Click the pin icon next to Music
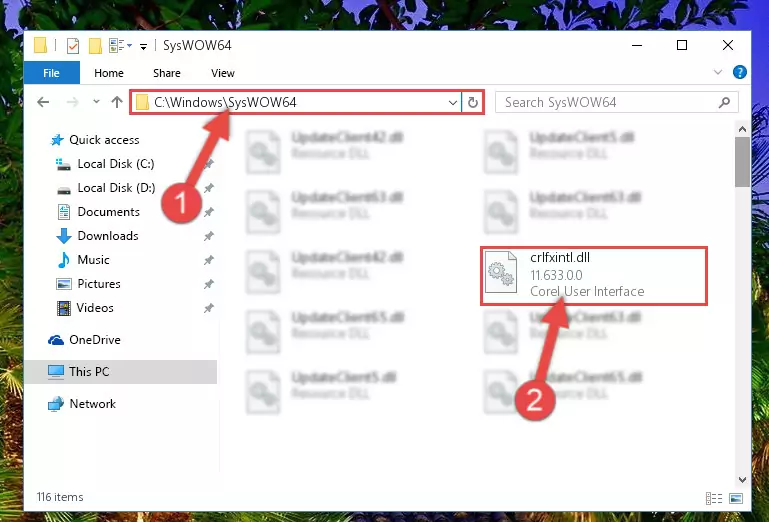The width and height of the screenshot is (769, 522). 209,260
